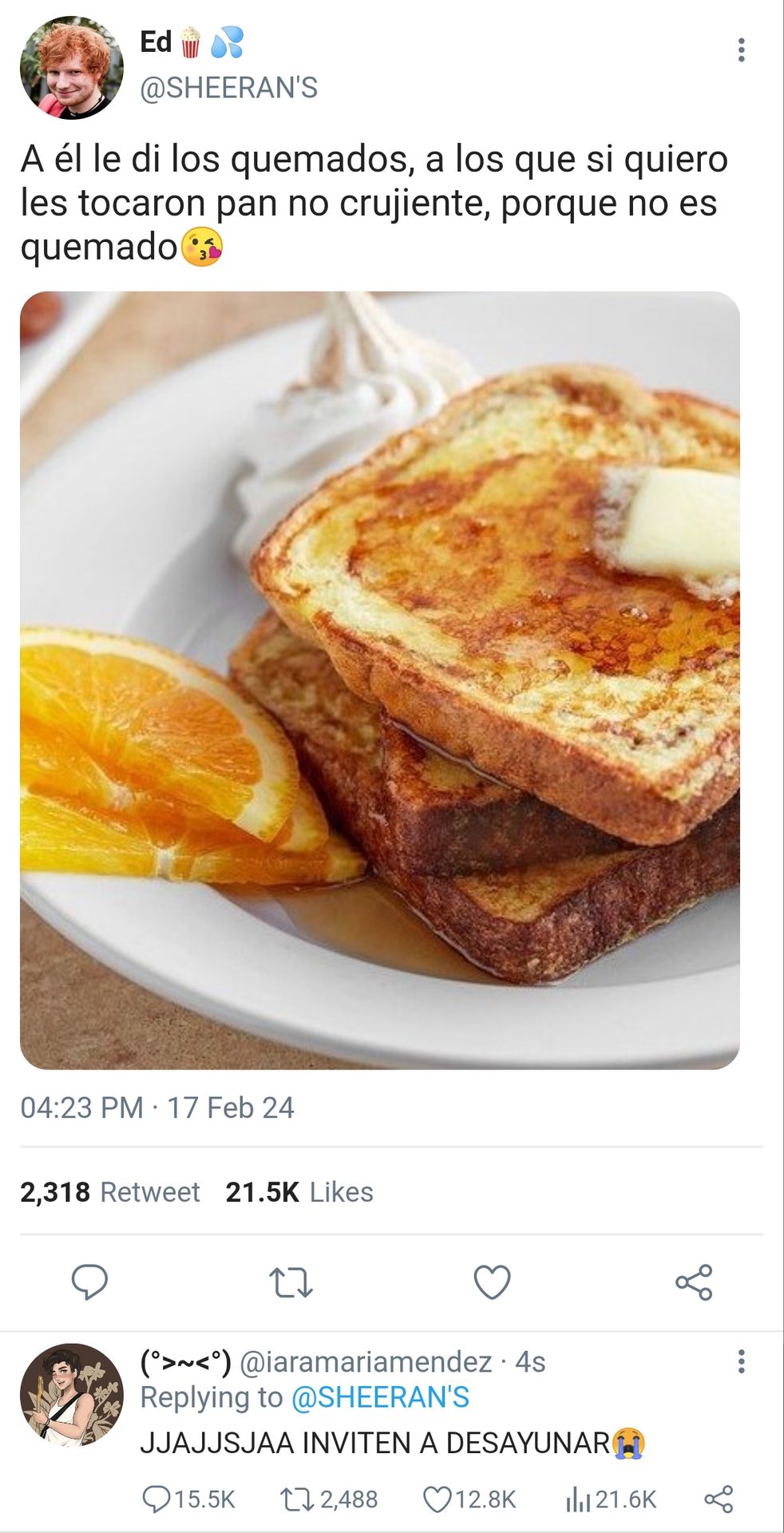Tap the reply speech bubble under the tweet

89,1282
